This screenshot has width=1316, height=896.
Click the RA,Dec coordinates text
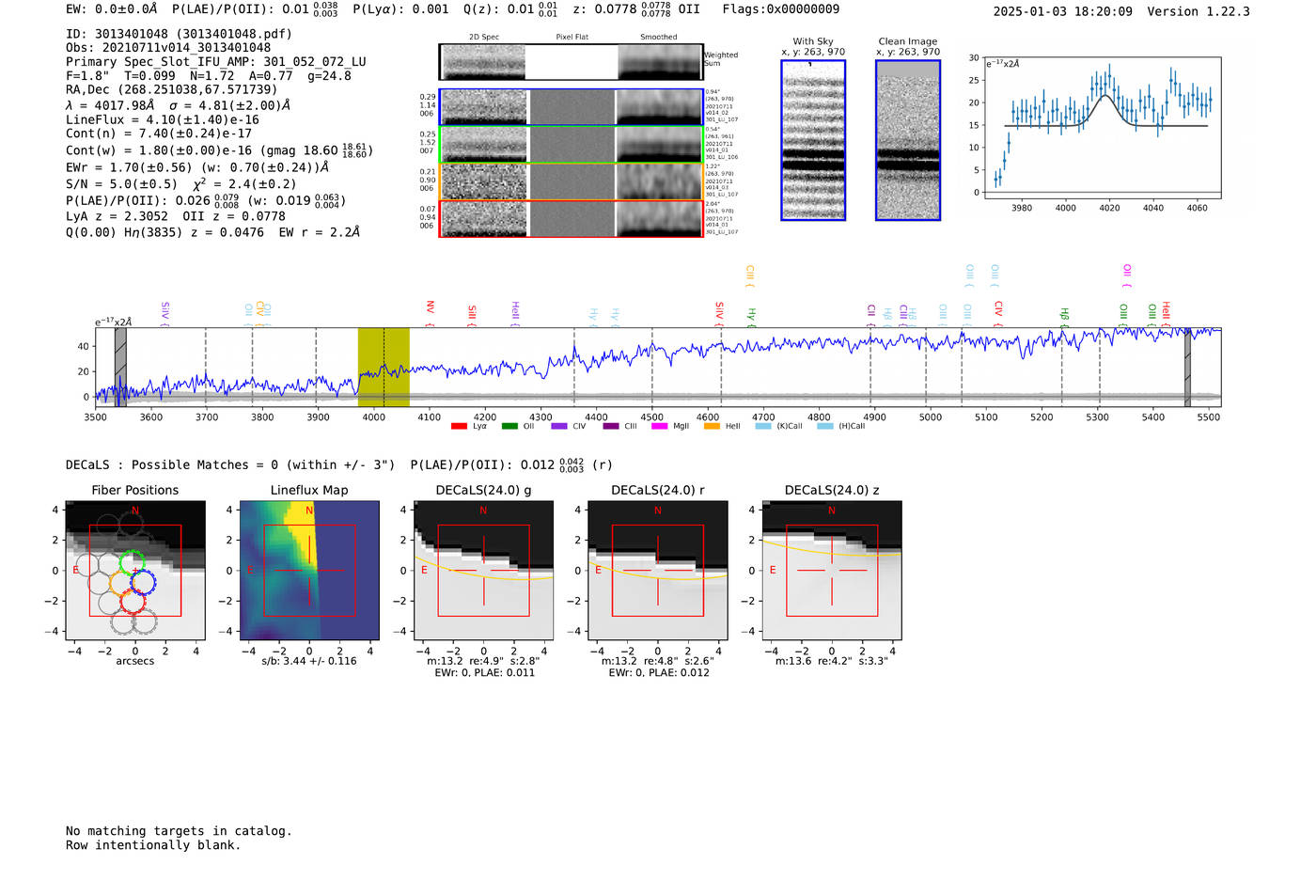[x=172, y=89]
